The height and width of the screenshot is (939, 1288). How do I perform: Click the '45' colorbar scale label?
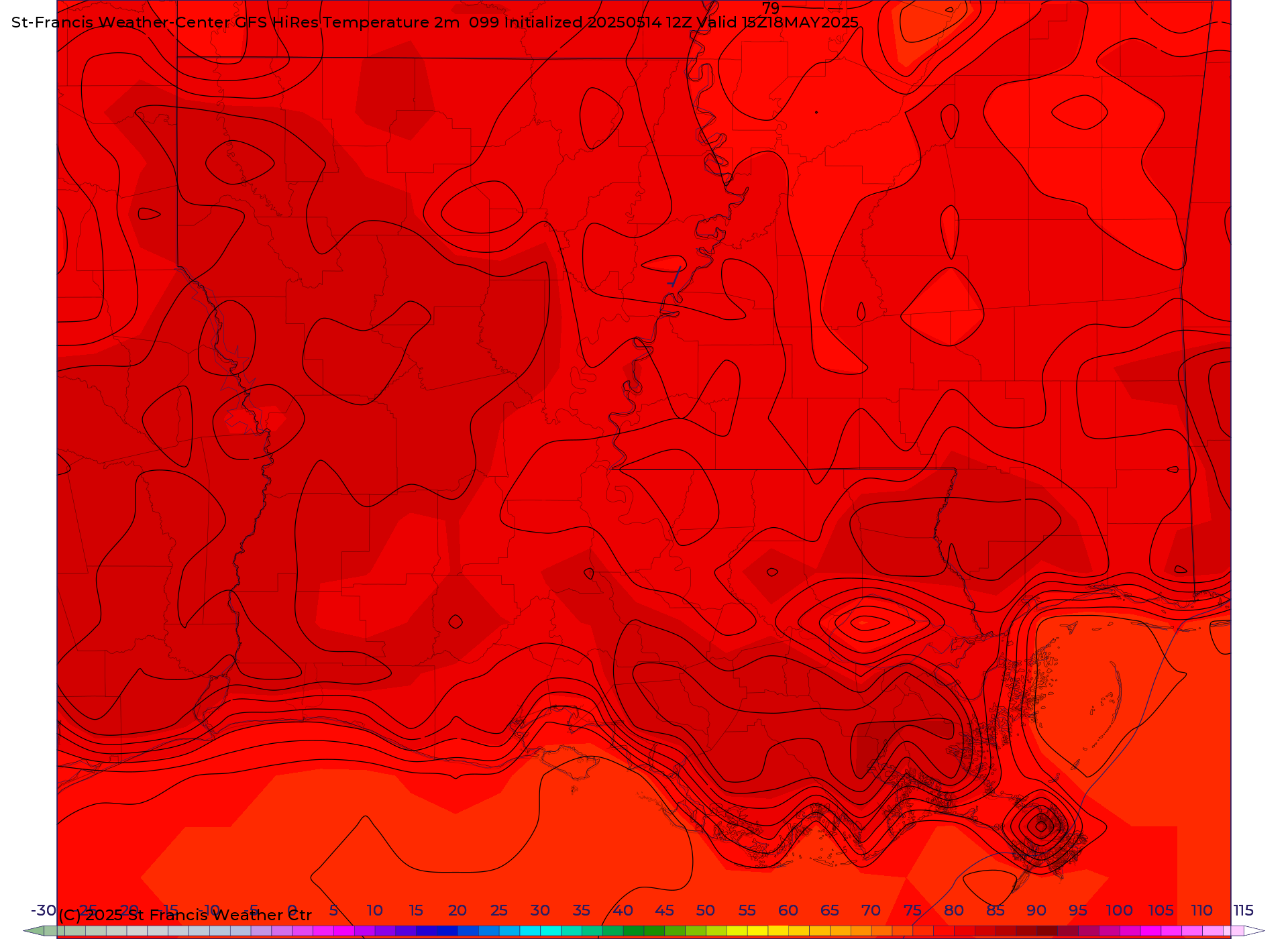[664, 910]
